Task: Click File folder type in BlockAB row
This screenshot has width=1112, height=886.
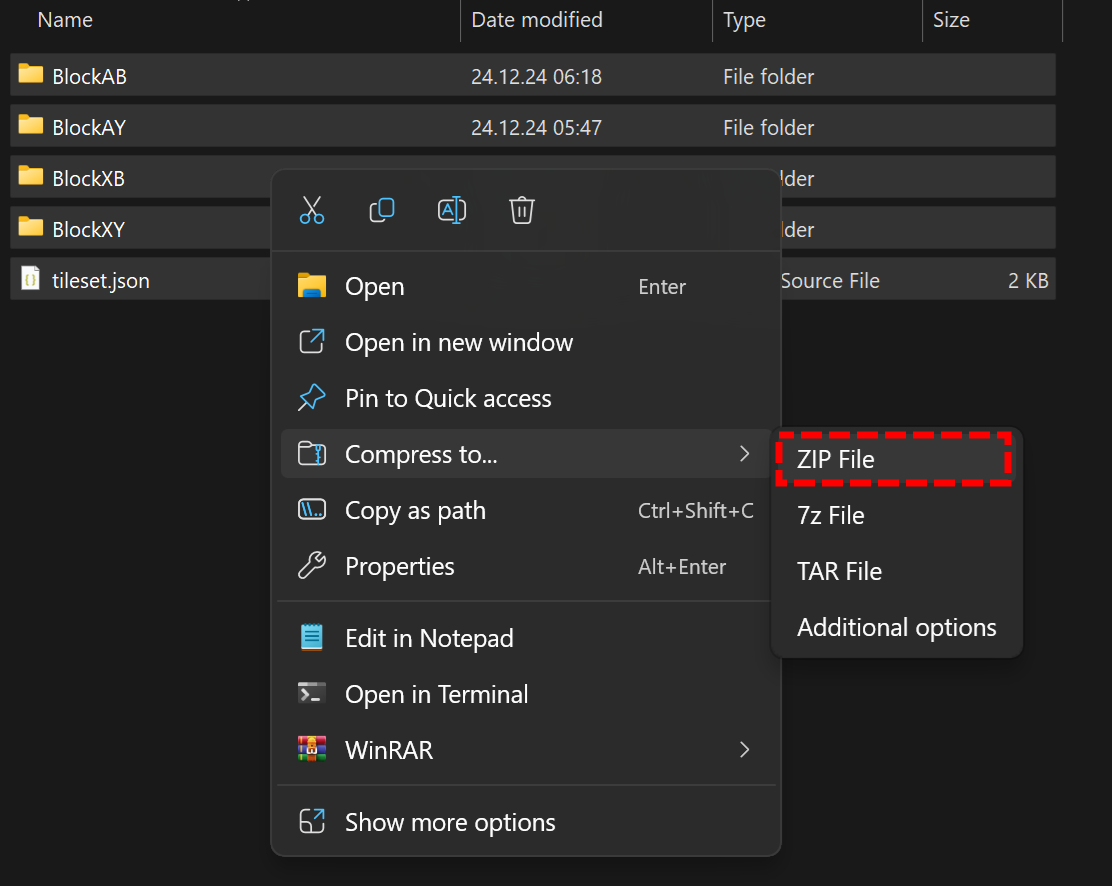Action: pyautogui.click(x=768, y=76)
